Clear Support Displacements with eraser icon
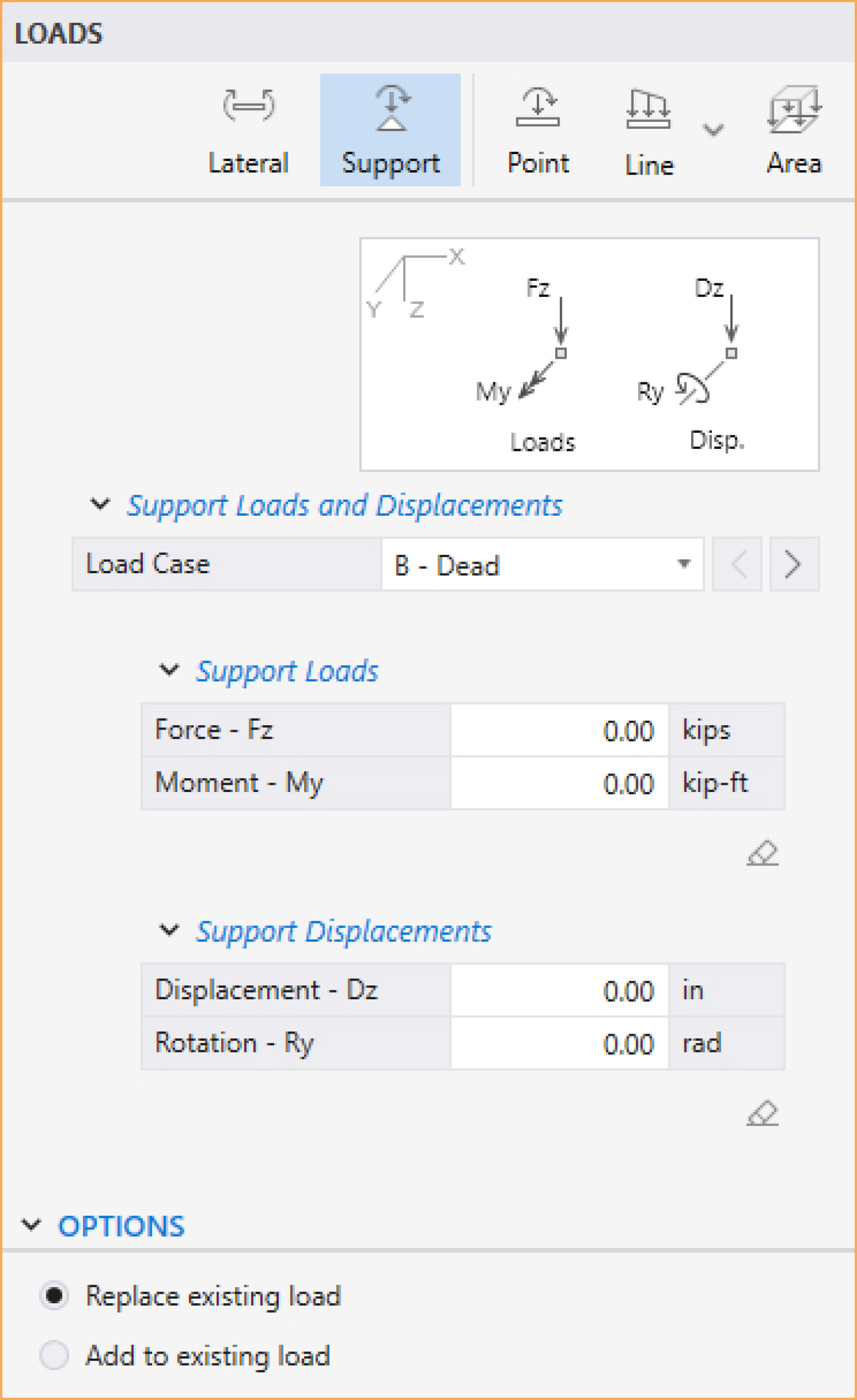 [x=762, y=1113]
